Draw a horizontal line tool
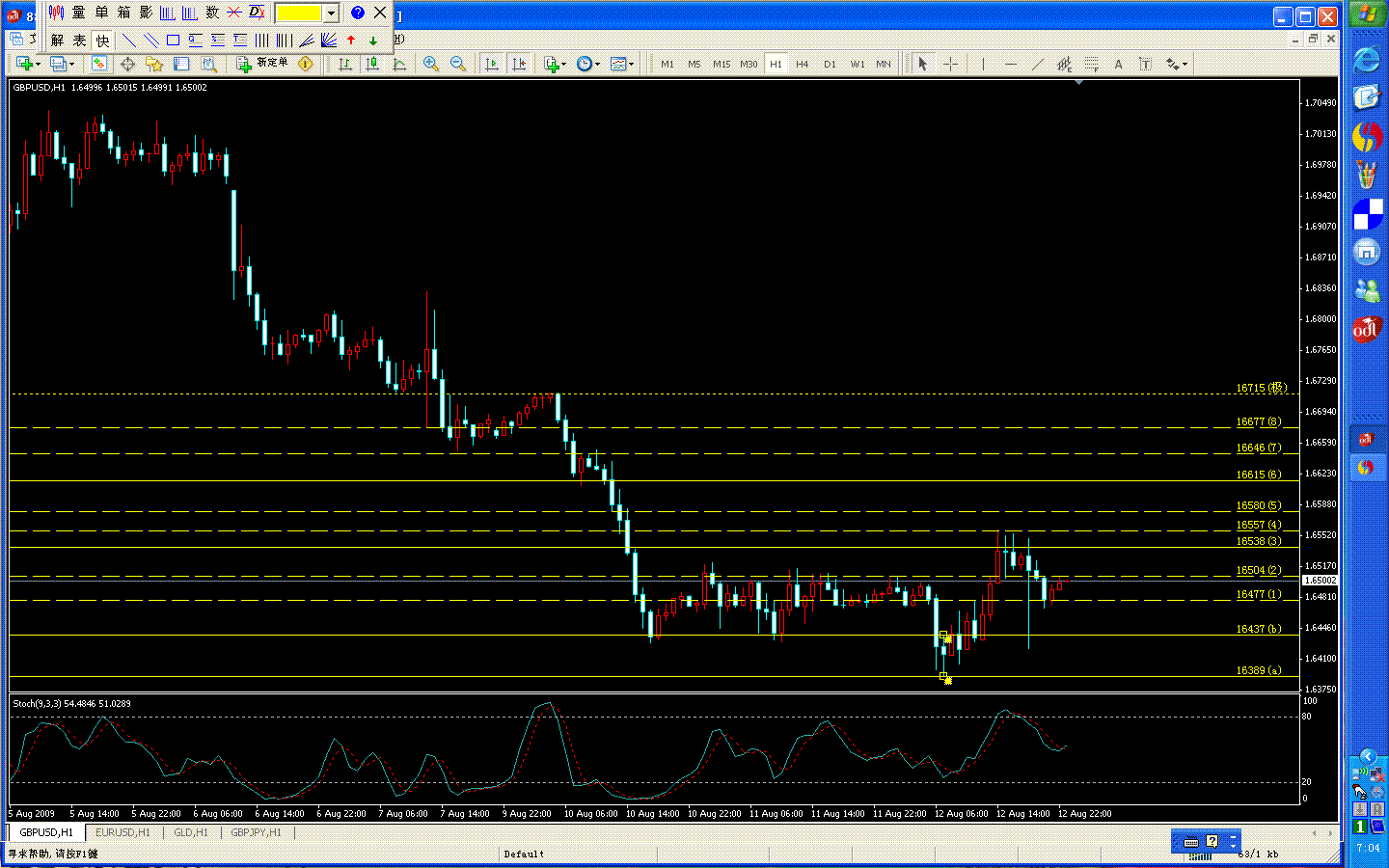1389x868 pixels. 1010,64
